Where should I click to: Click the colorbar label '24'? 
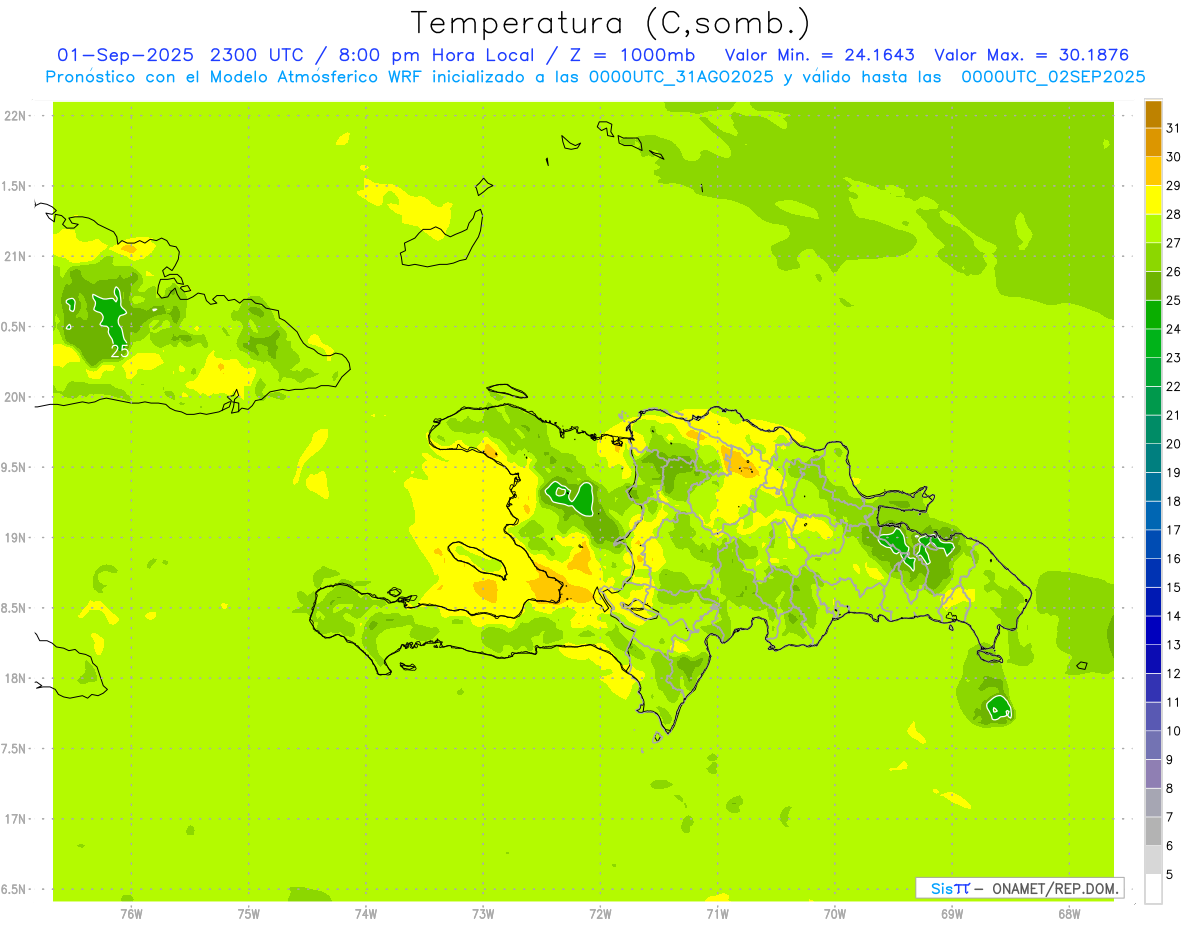(x=1173, y=329)
